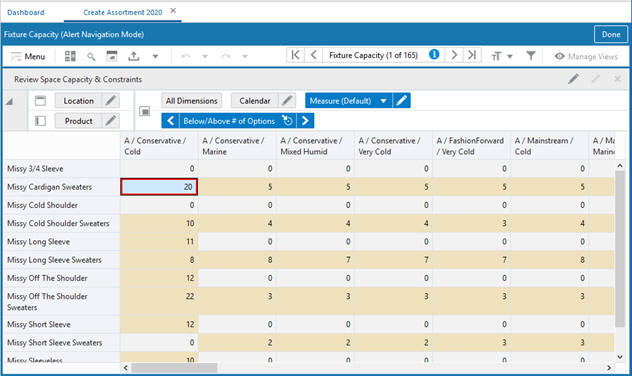
Task: Click the row axis layout icon beside Product
Action: 40,121
